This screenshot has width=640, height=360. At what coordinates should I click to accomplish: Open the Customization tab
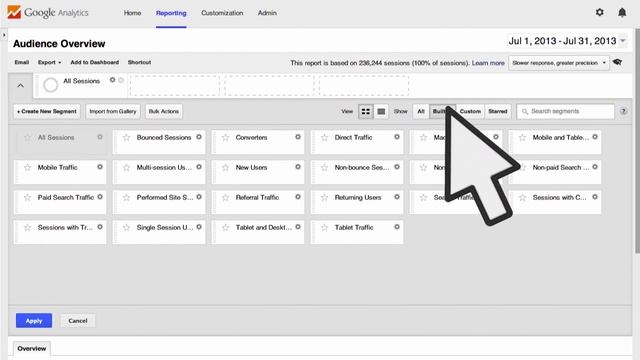tap(222, 13)
